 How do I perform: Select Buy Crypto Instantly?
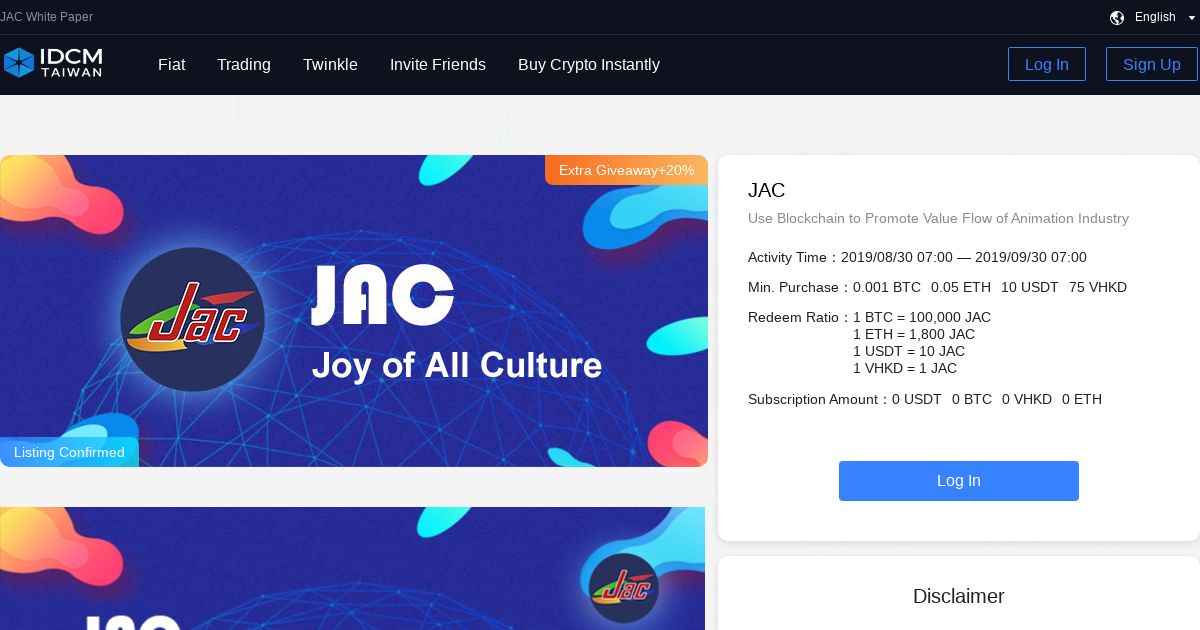(589, 64)
